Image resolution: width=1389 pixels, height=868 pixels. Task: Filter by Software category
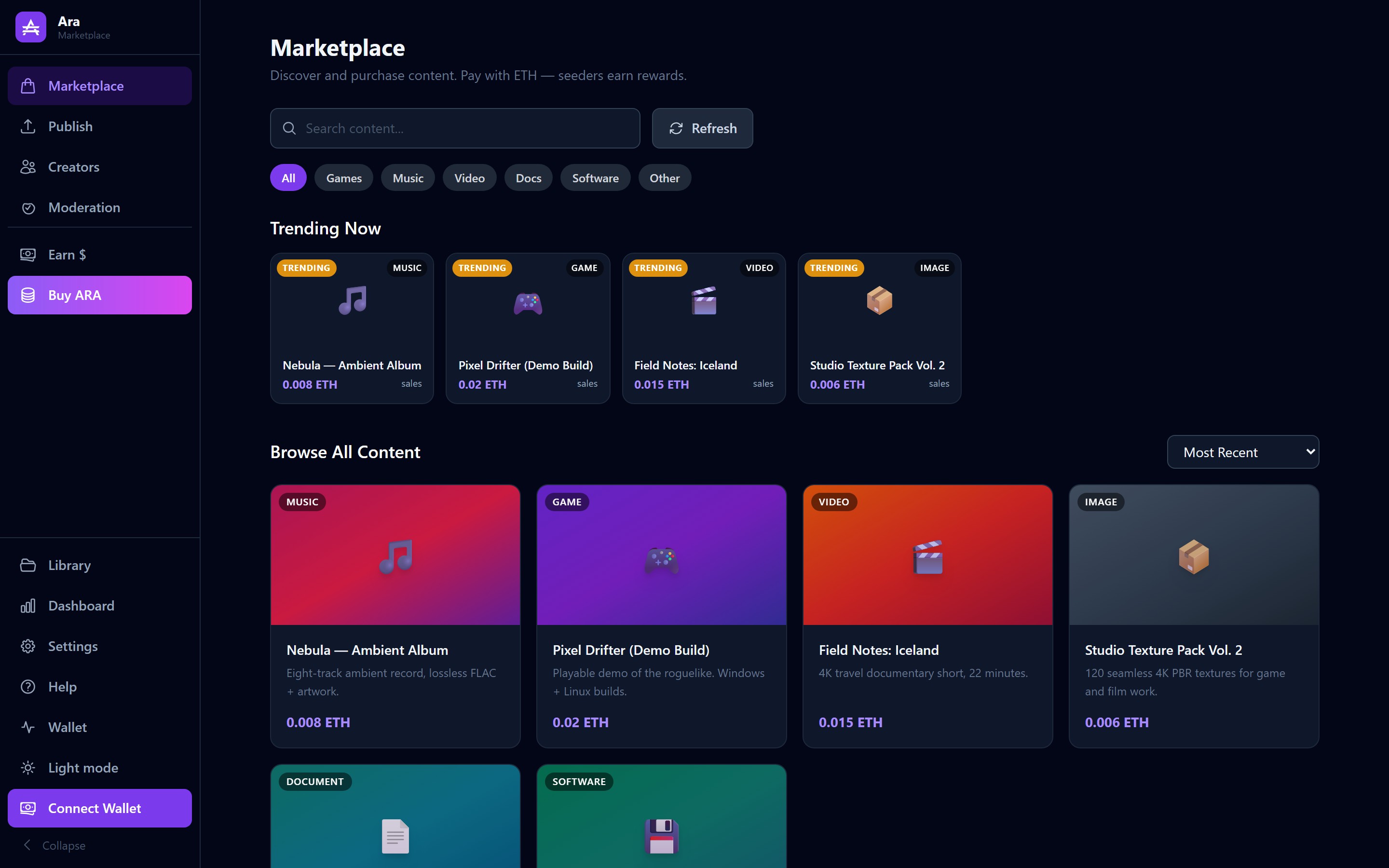point(595,178)
